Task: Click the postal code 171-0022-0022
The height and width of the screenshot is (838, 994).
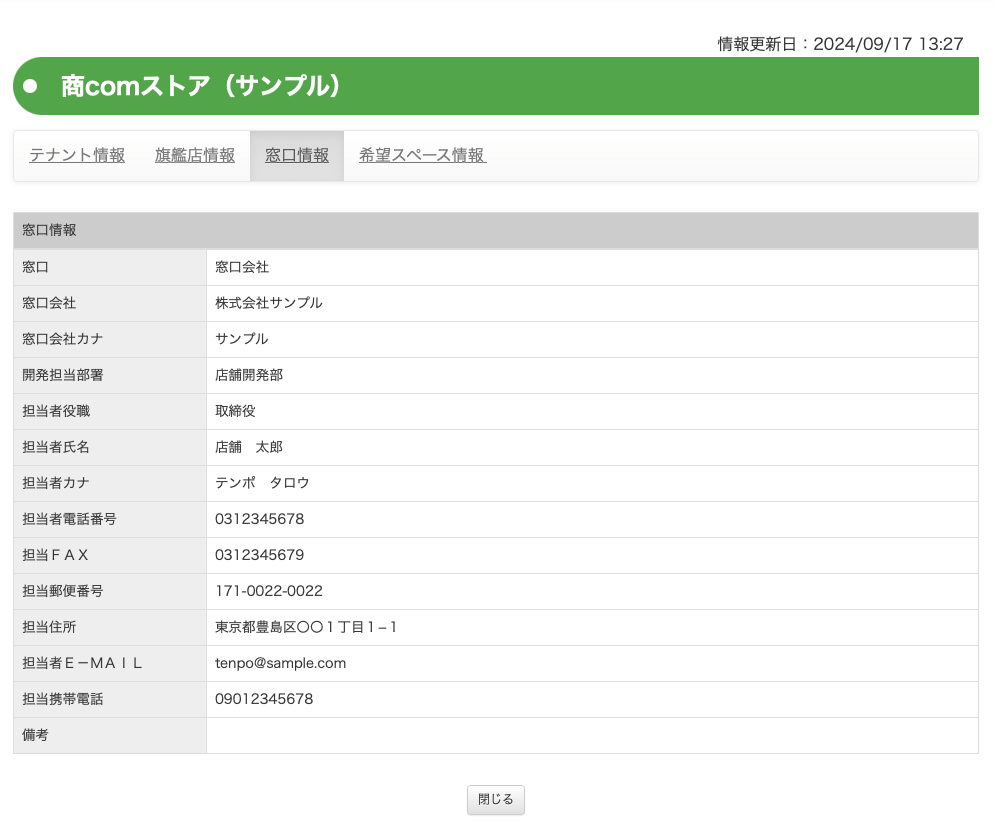Action: coord(269,591)
